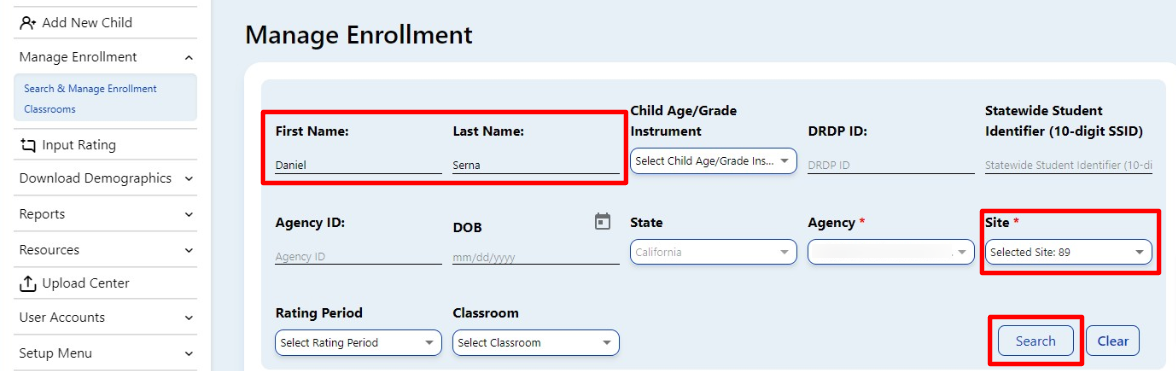Viewport: 1176px width, 371px height.
Task: Open the Child Age/Grade Instrument dropdown
Action: click(x=713, y=161)
